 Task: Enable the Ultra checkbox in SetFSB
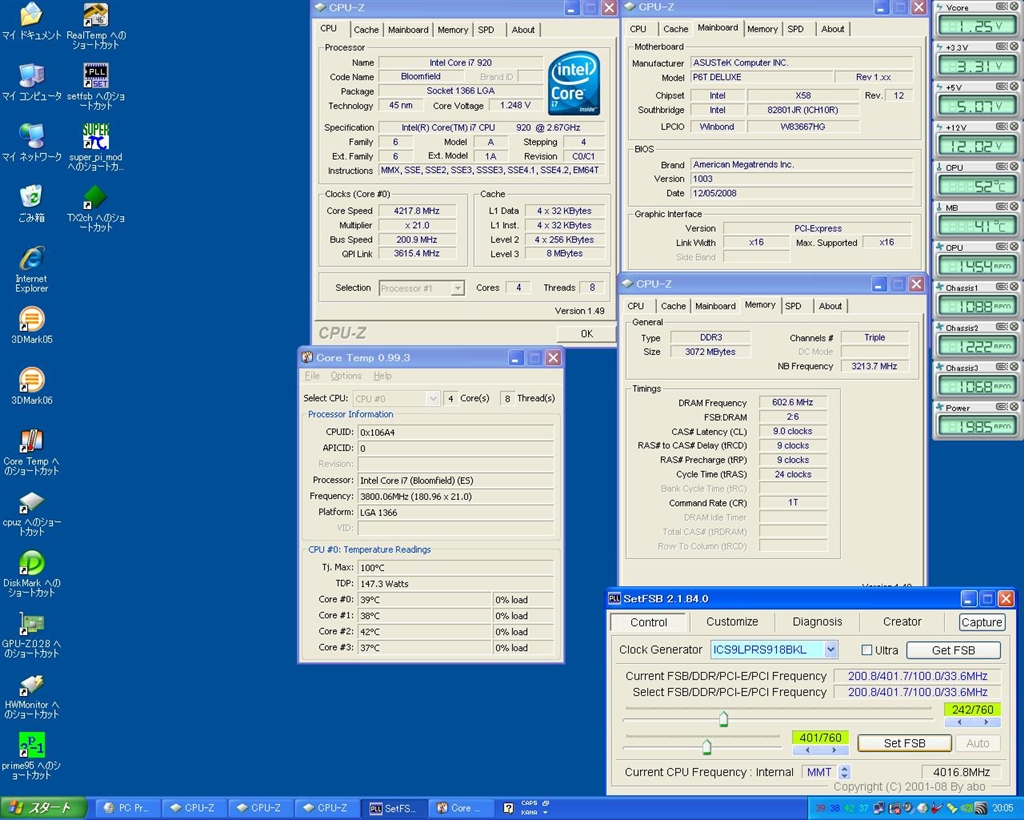tap(867, 650)
